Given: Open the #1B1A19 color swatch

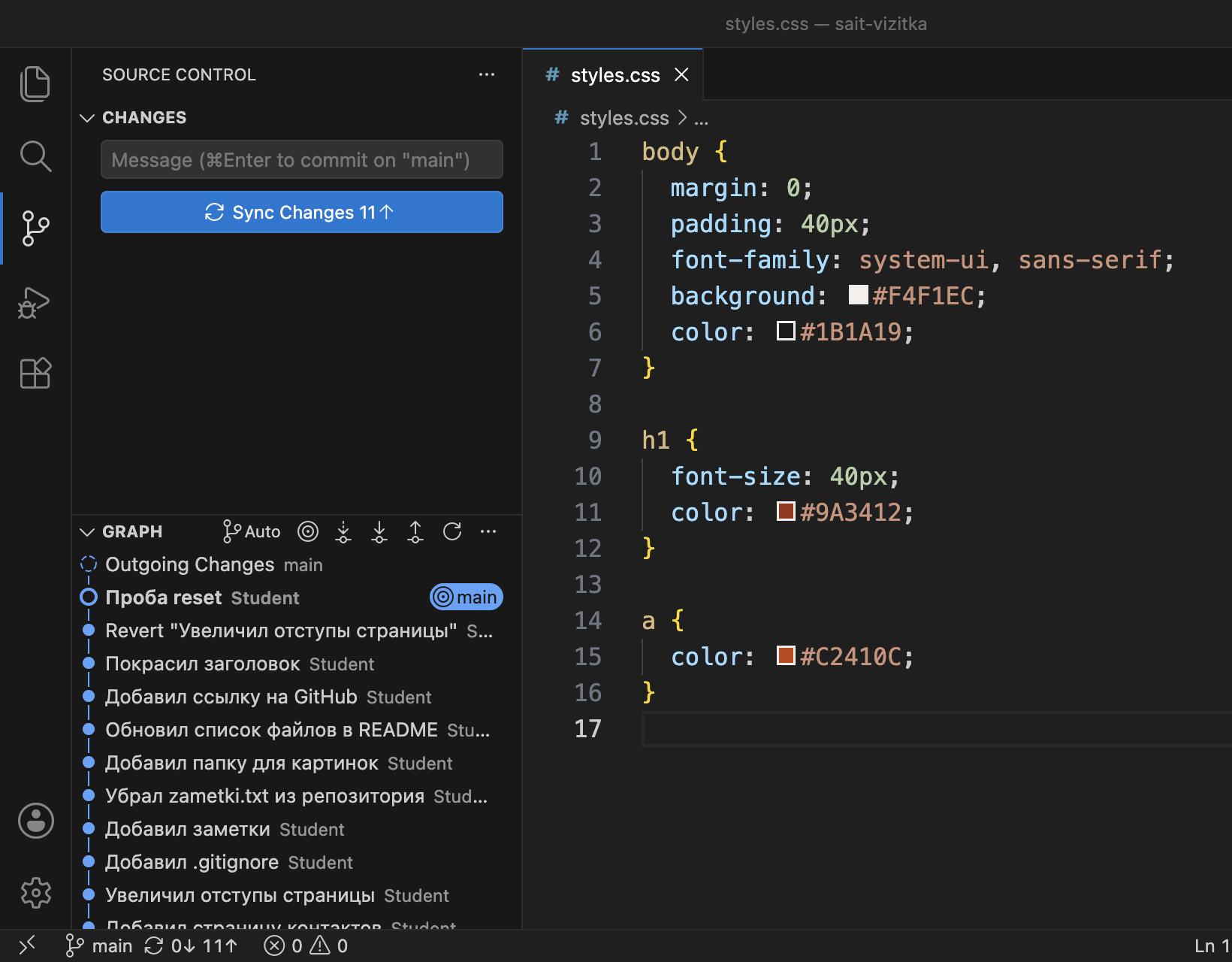Looking at the screenshot, I should [x=786, y=331].
